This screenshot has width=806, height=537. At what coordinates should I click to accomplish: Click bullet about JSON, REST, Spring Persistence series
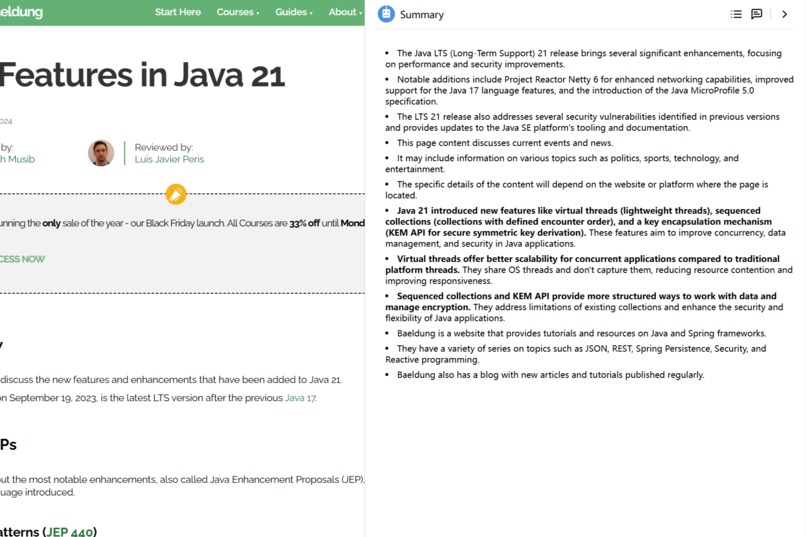(x=576, y=354)
